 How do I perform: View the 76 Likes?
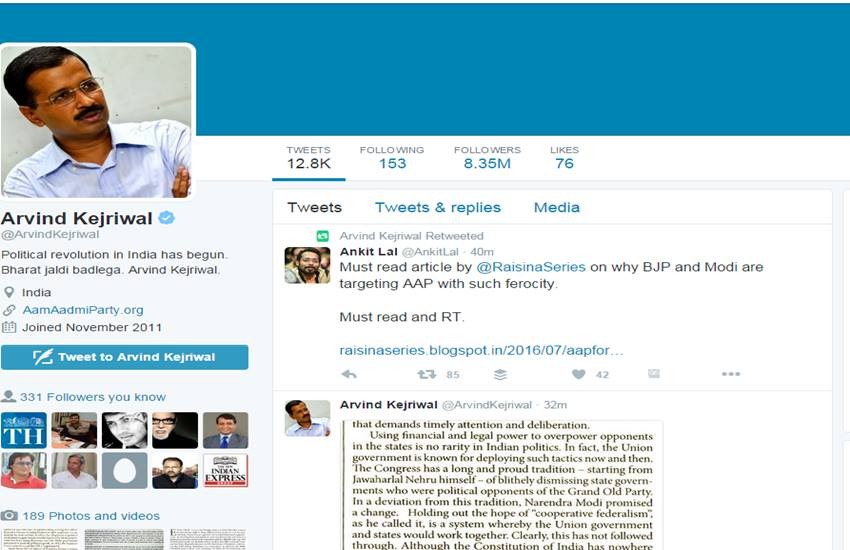564,158
